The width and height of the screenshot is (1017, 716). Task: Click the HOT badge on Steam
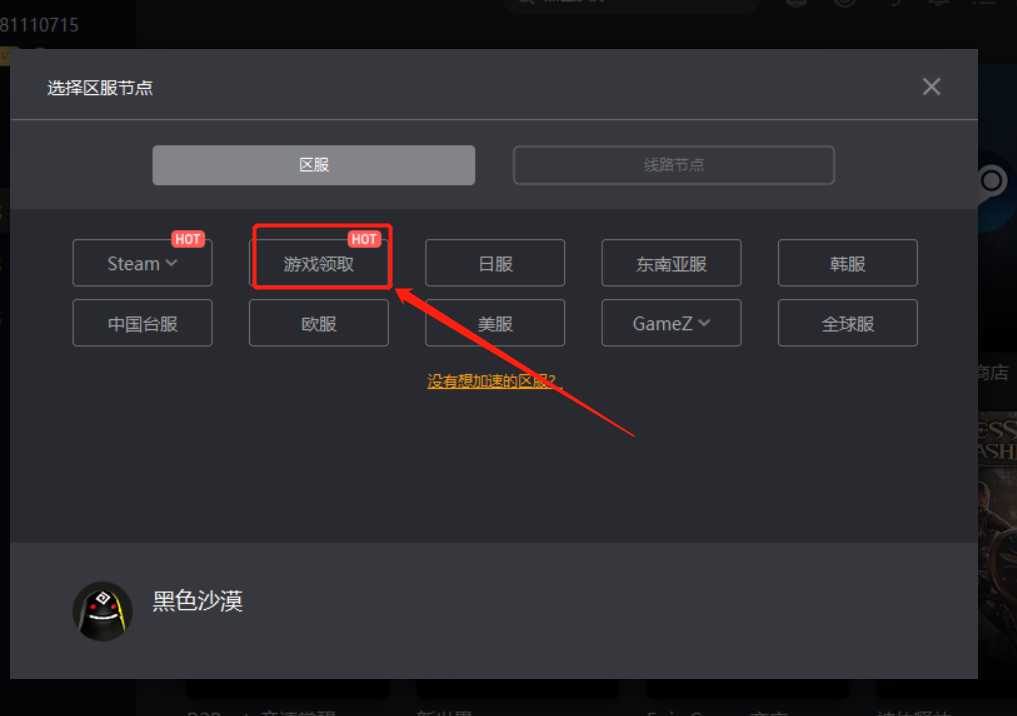188,239
